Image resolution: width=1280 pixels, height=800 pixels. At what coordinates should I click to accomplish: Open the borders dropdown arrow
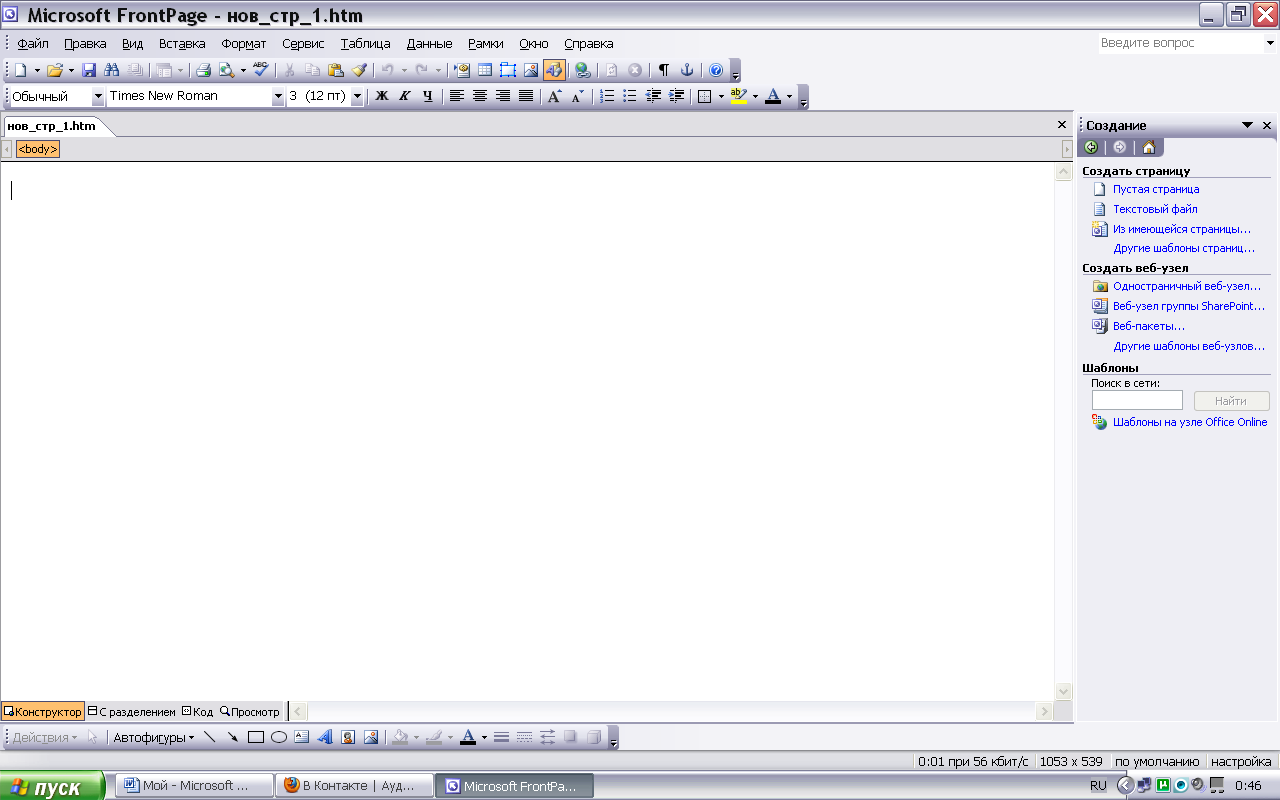coord(720,96)
